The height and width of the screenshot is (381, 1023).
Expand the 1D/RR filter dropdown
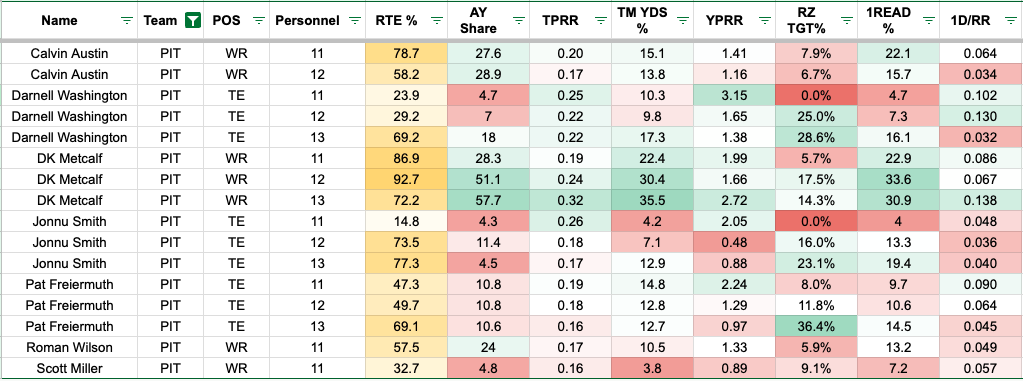pyautogui.click(x=1011, y=21)
